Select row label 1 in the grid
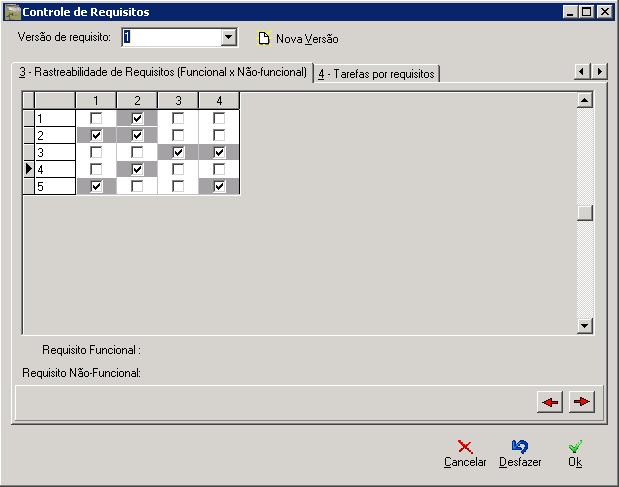This screenshot has height=487, width=619. tap(55, 118)
